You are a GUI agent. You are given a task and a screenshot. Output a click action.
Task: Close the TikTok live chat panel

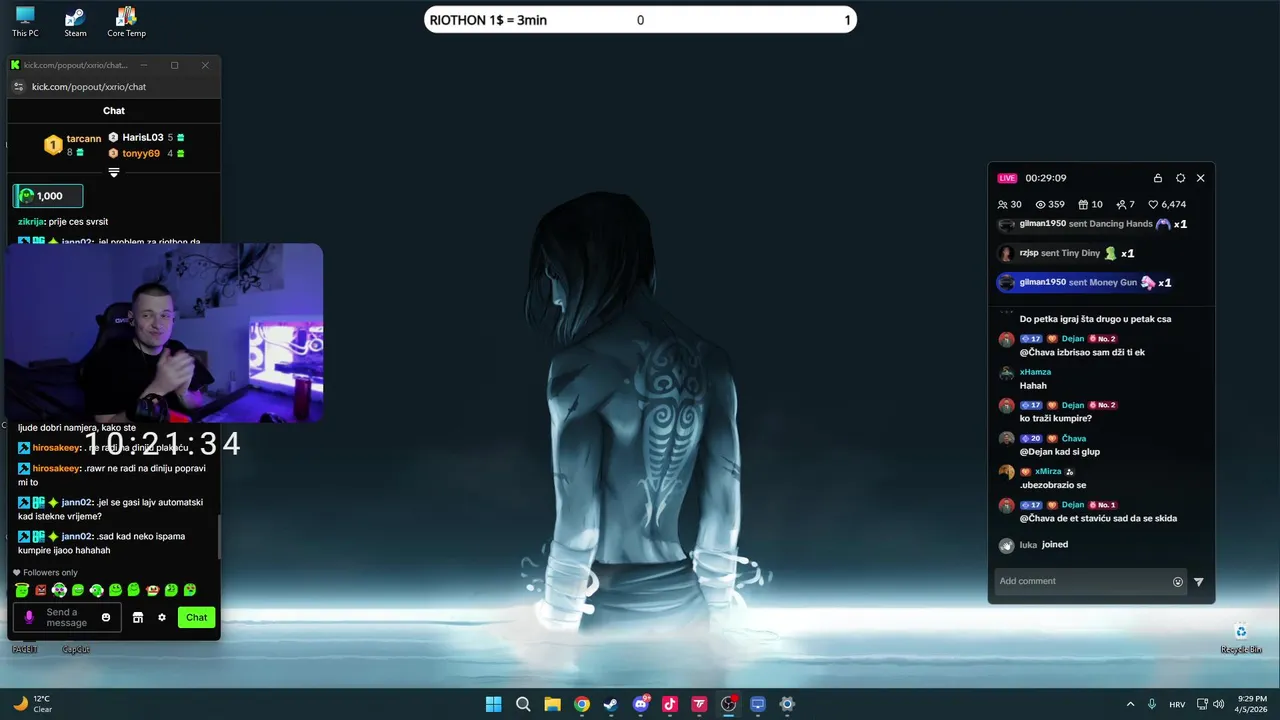click(x=1201, y=178)
